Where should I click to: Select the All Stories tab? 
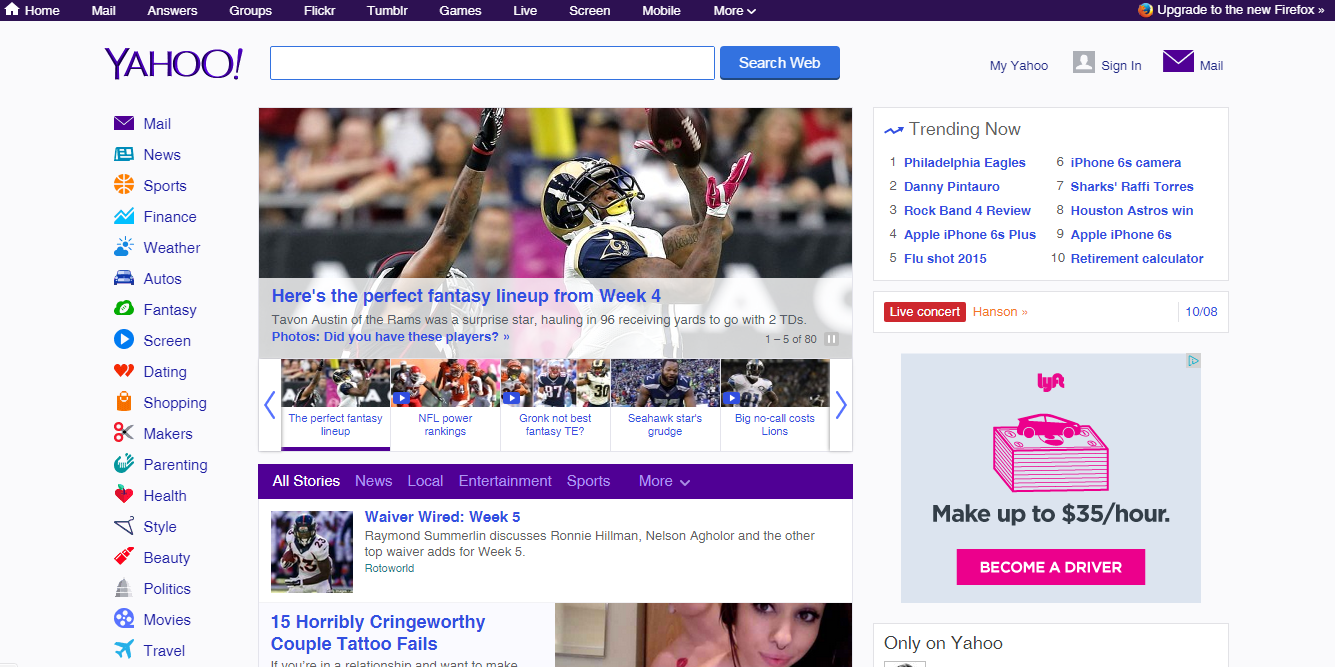(x=306, y=481)
